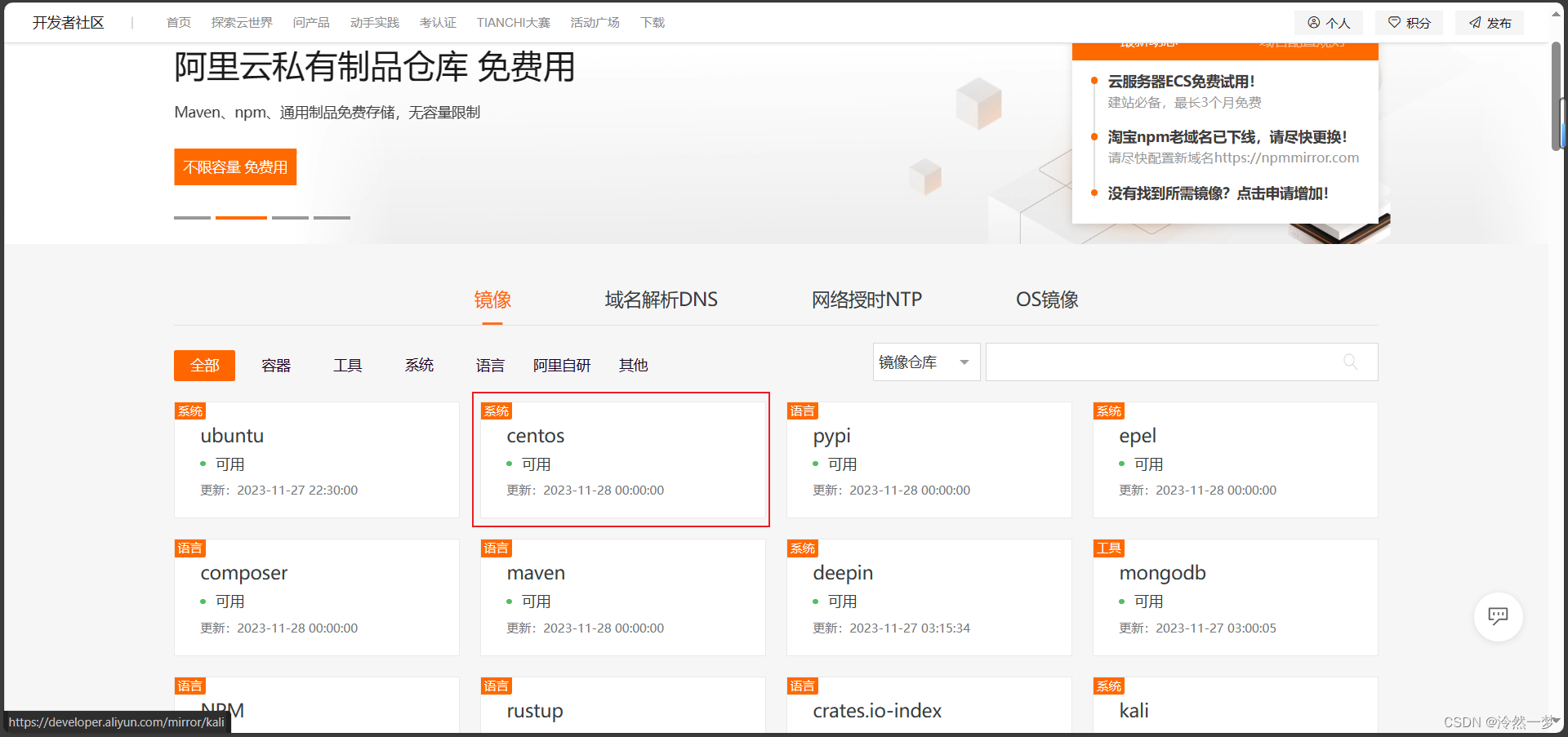This screenshot has width=1568, height=737.
Task: Click the 个人 profile icon button
Action: coord(1329,23)
